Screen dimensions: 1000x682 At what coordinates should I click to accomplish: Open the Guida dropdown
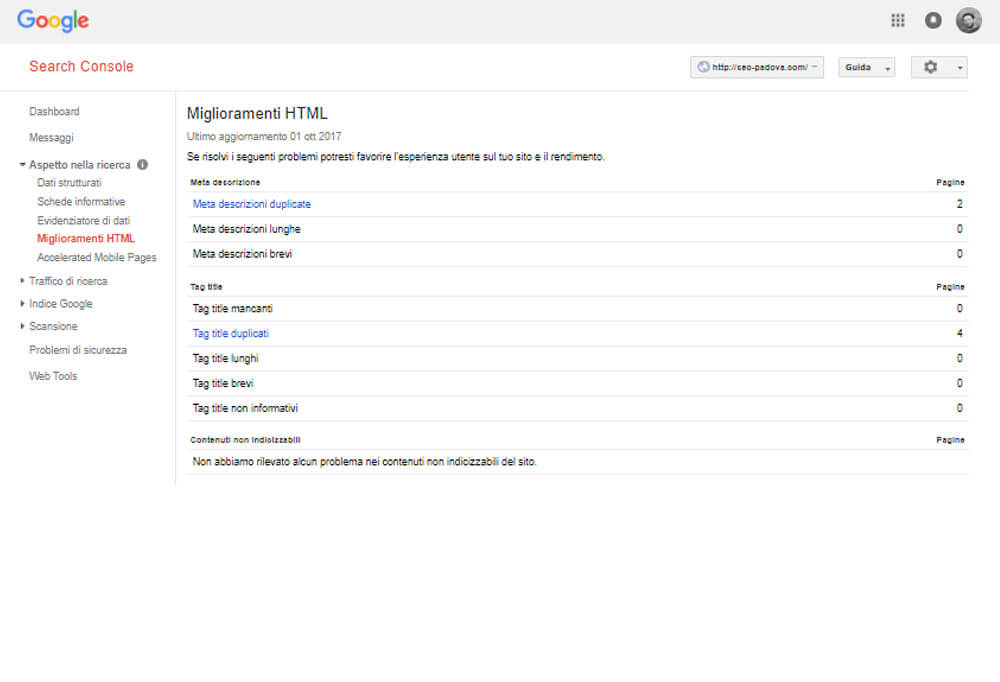pyautogui.click(x=866, y=67)
